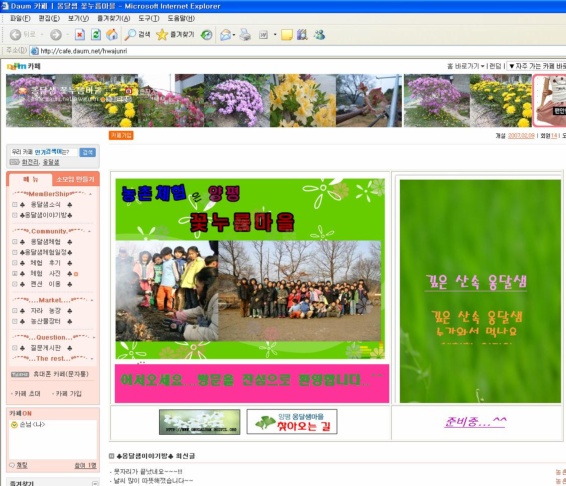566x486 pixels.
Task: Click the 카페 초대 link in sidebar
Action: [x=26, y=394]
